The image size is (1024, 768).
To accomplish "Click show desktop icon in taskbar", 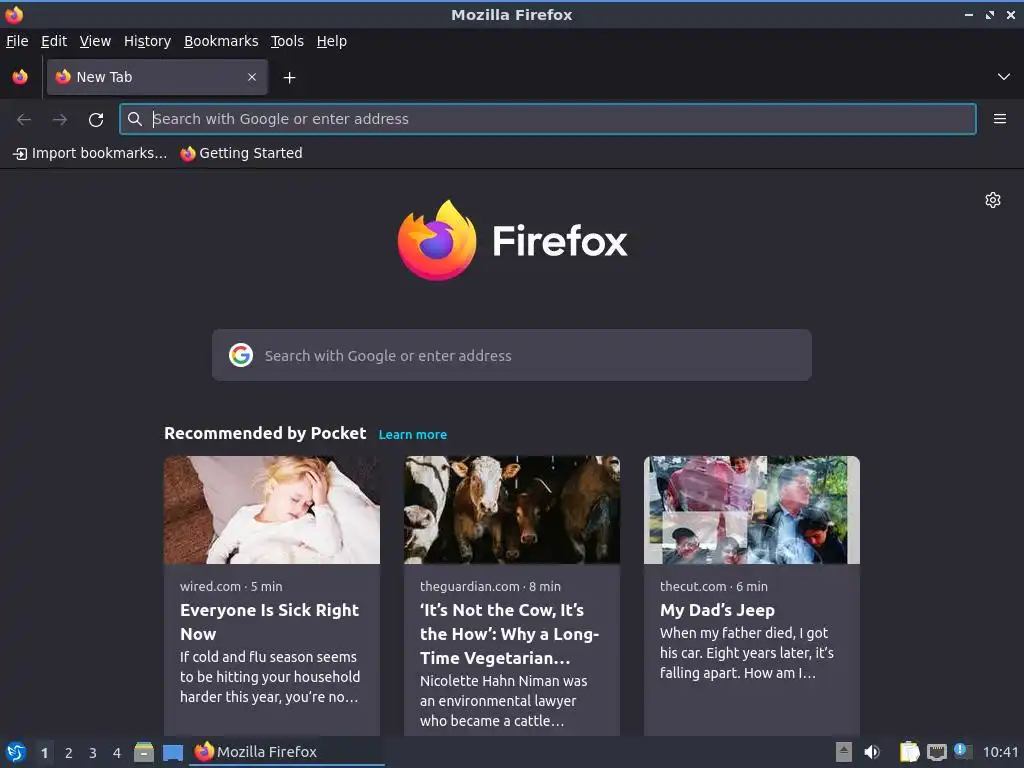I will tap(172, 752).
